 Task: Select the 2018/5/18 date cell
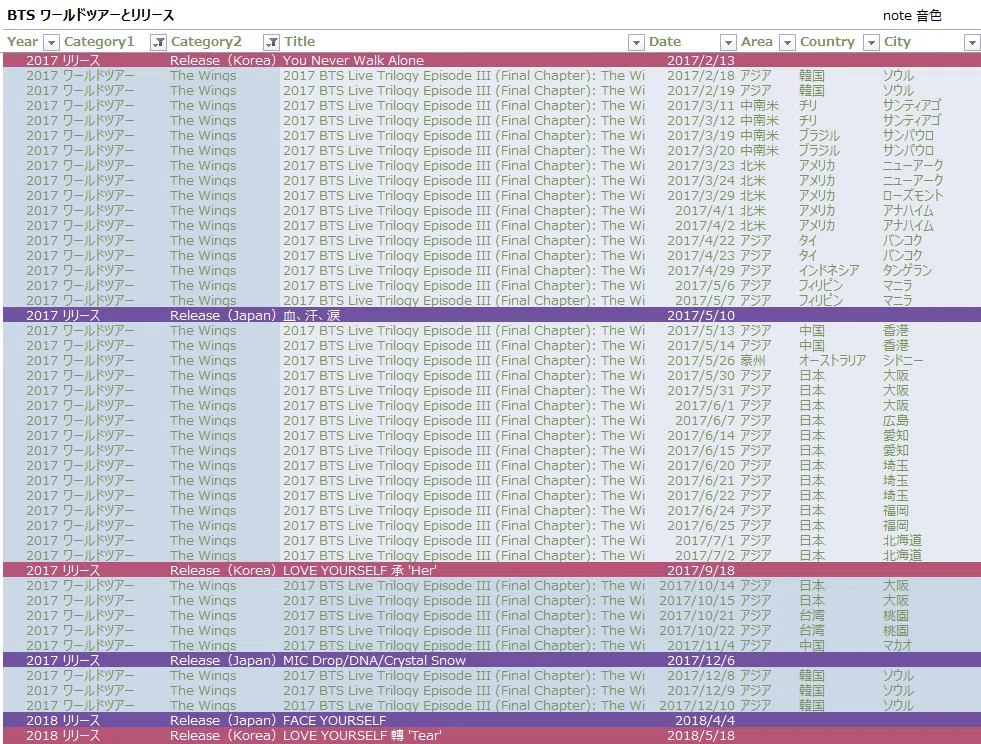tap(701, 735)
